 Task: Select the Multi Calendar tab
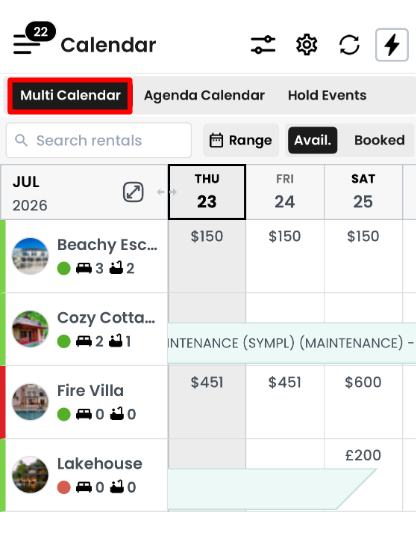tap(70, 95)
